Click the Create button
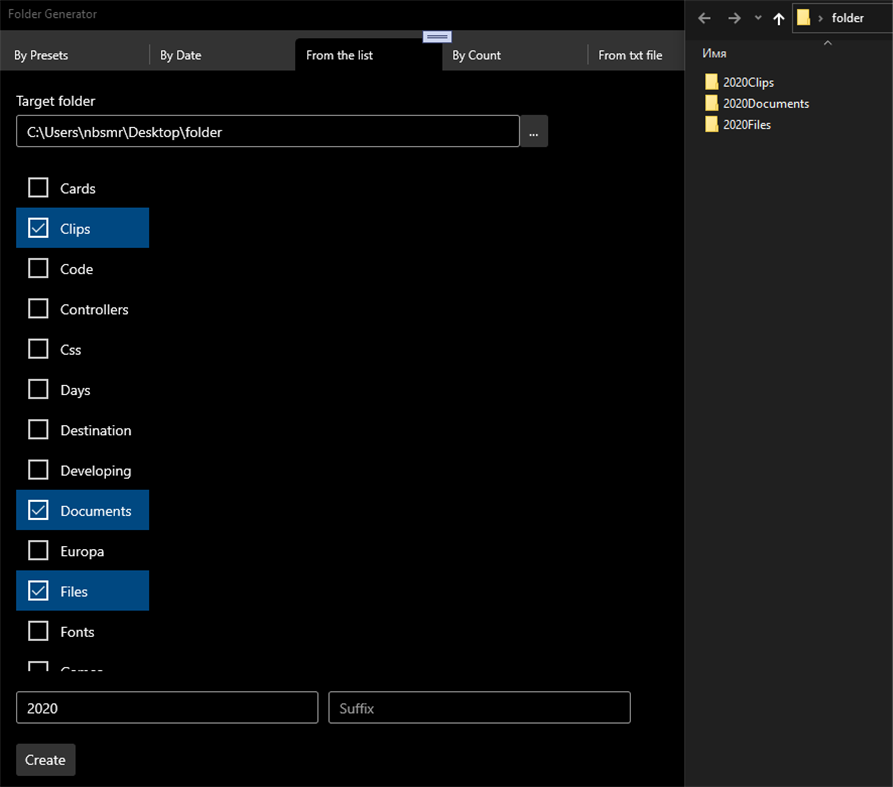Screen dimensions: 893x787 45,759
